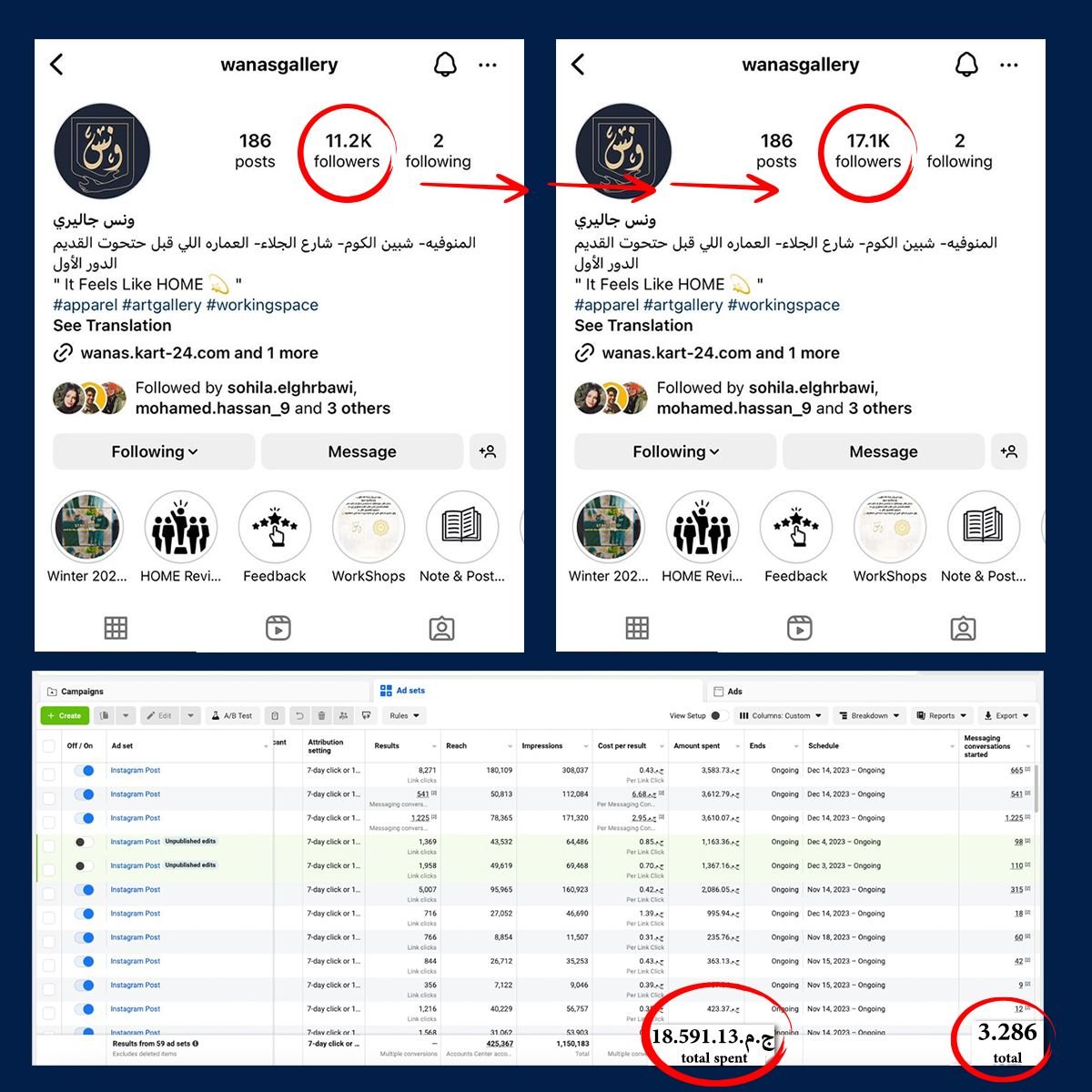
Task: Open Feedback story highlight on left profile
Action: coord(275,537)
